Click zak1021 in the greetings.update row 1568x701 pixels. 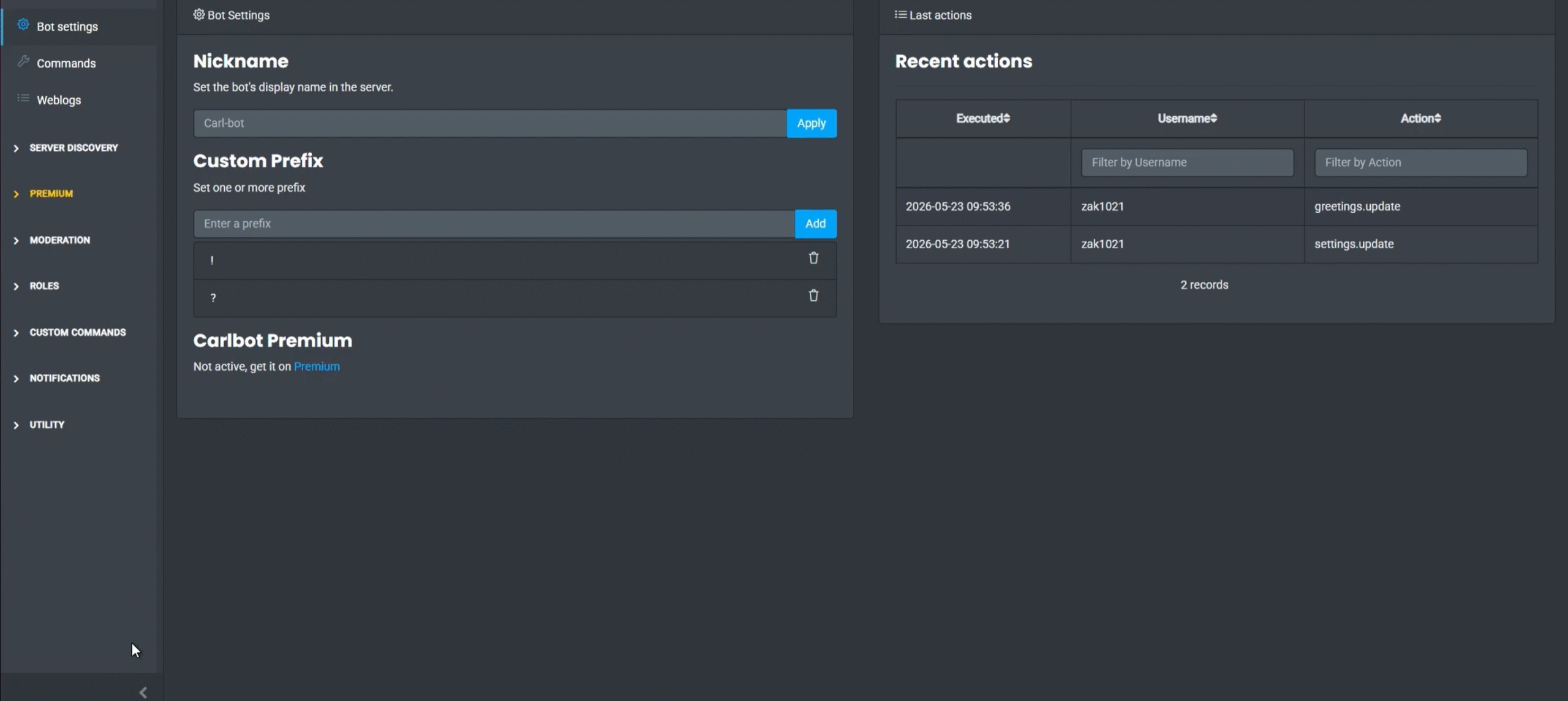pos(1102,207)
